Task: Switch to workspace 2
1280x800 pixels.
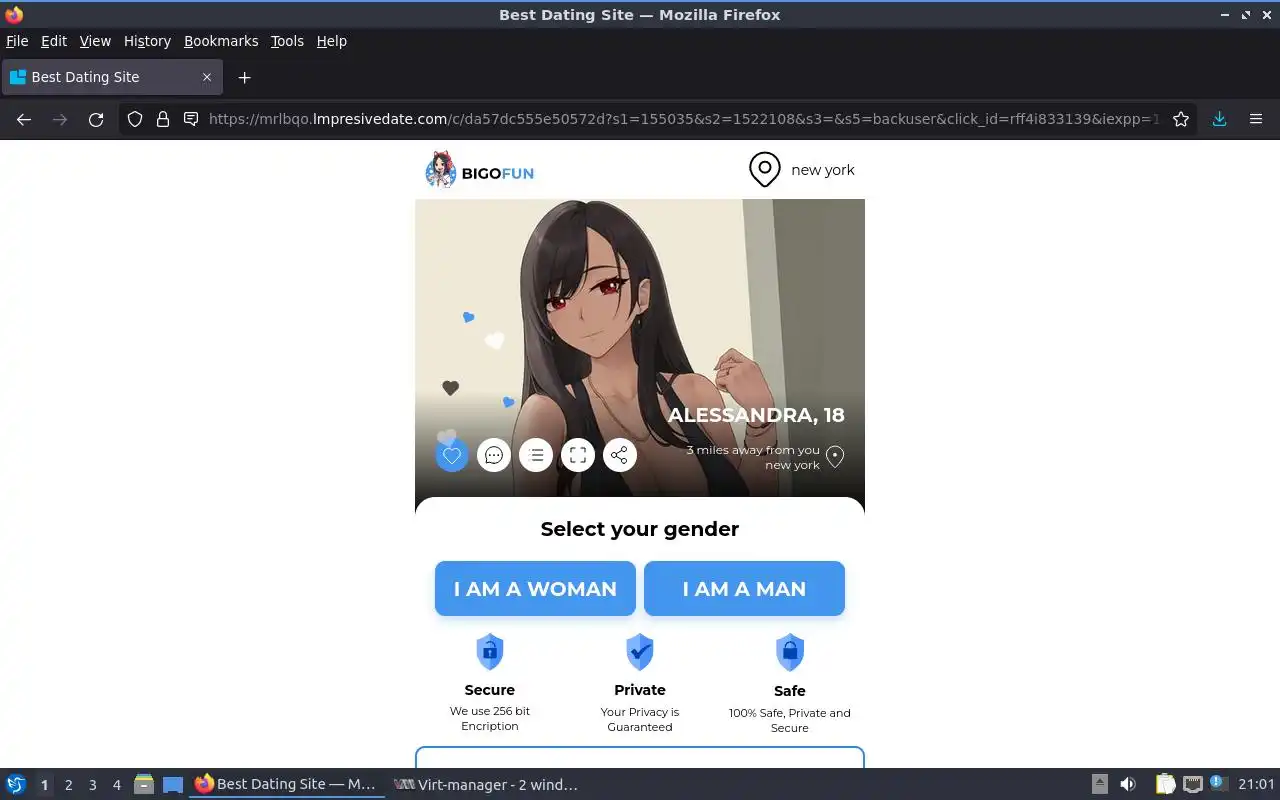Action: click(68, 785)
